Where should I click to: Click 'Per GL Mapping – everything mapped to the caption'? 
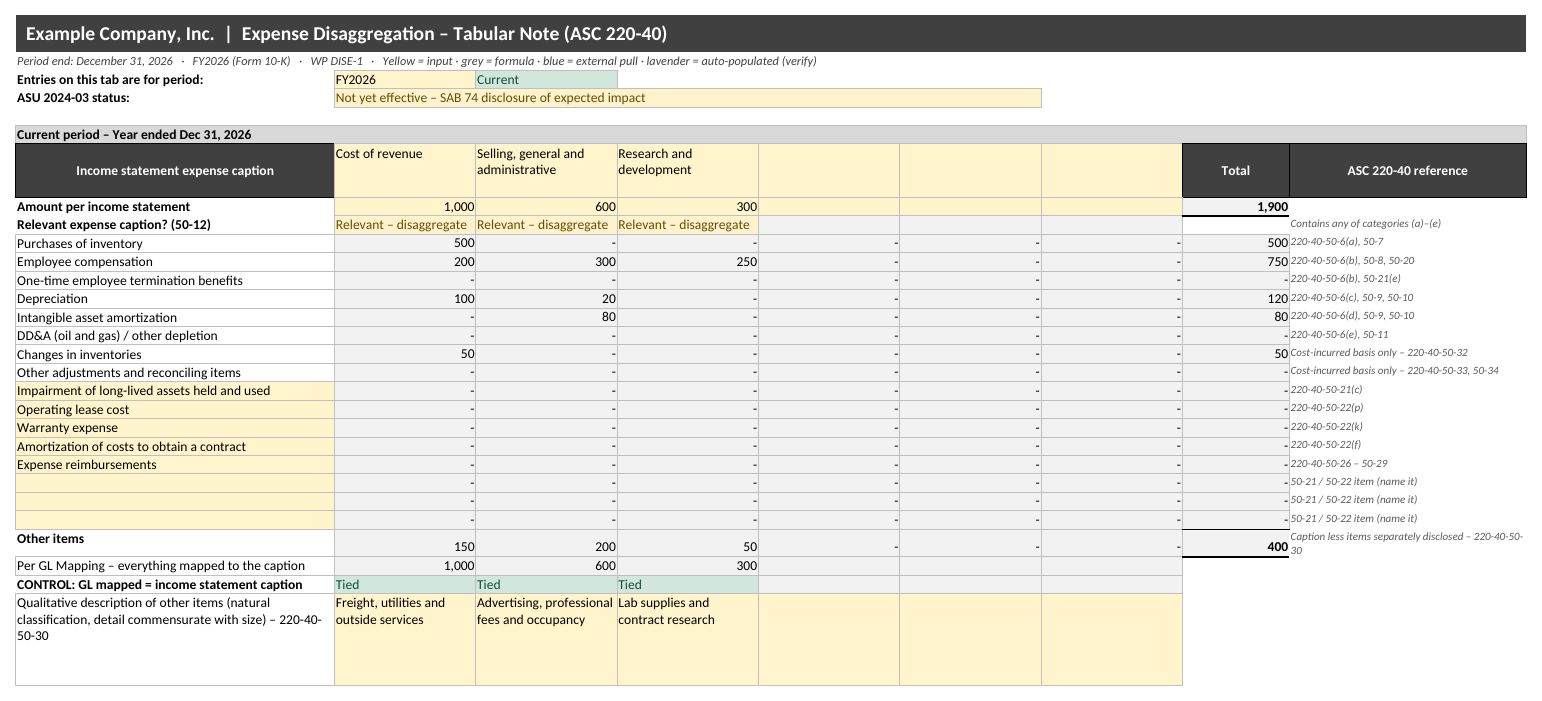(x=175, y=566)
